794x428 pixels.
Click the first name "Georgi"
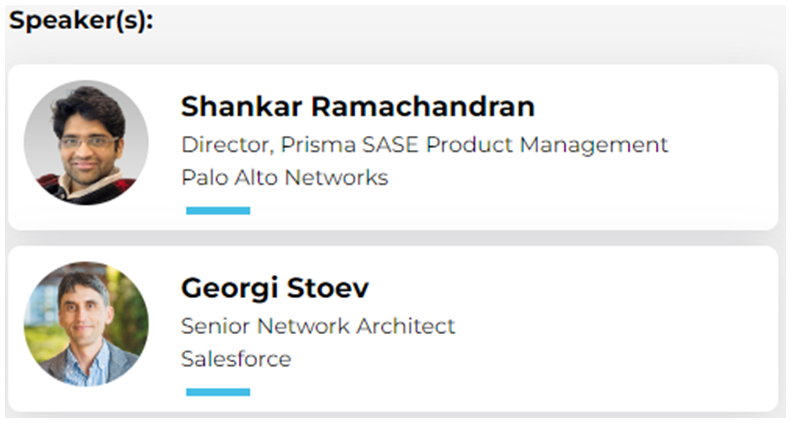226,289
